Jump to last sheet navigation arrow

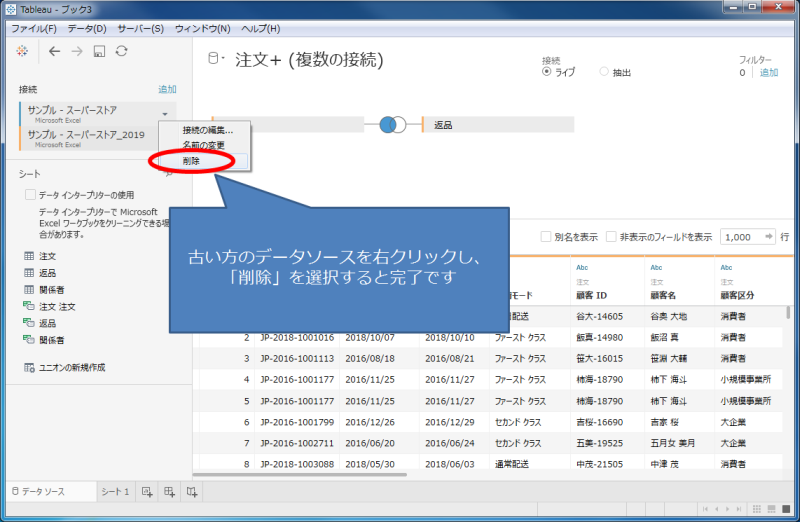(738, 509)
